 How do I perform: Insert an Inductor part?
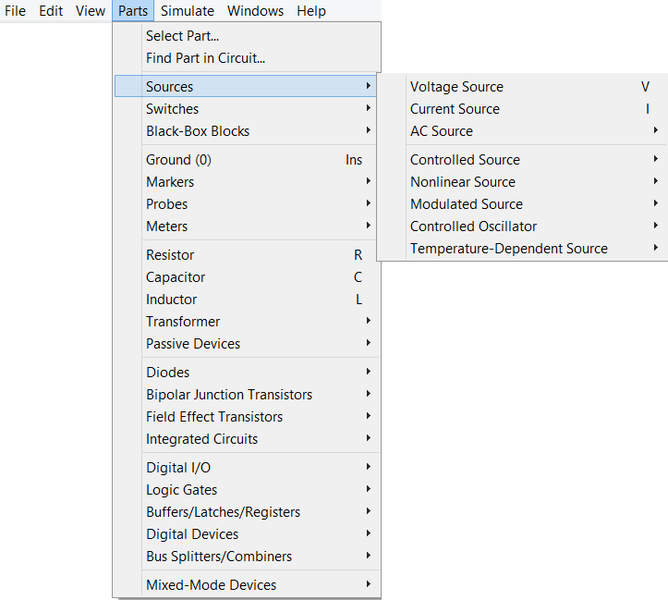coord(171,299)
